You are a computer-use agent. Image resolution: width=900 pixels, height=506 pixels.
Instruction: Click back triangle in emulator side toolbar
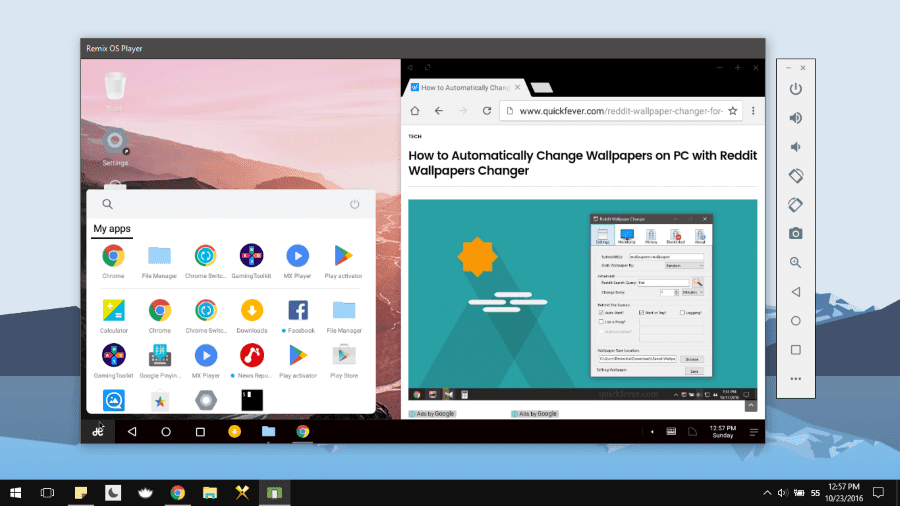point(796,291)
